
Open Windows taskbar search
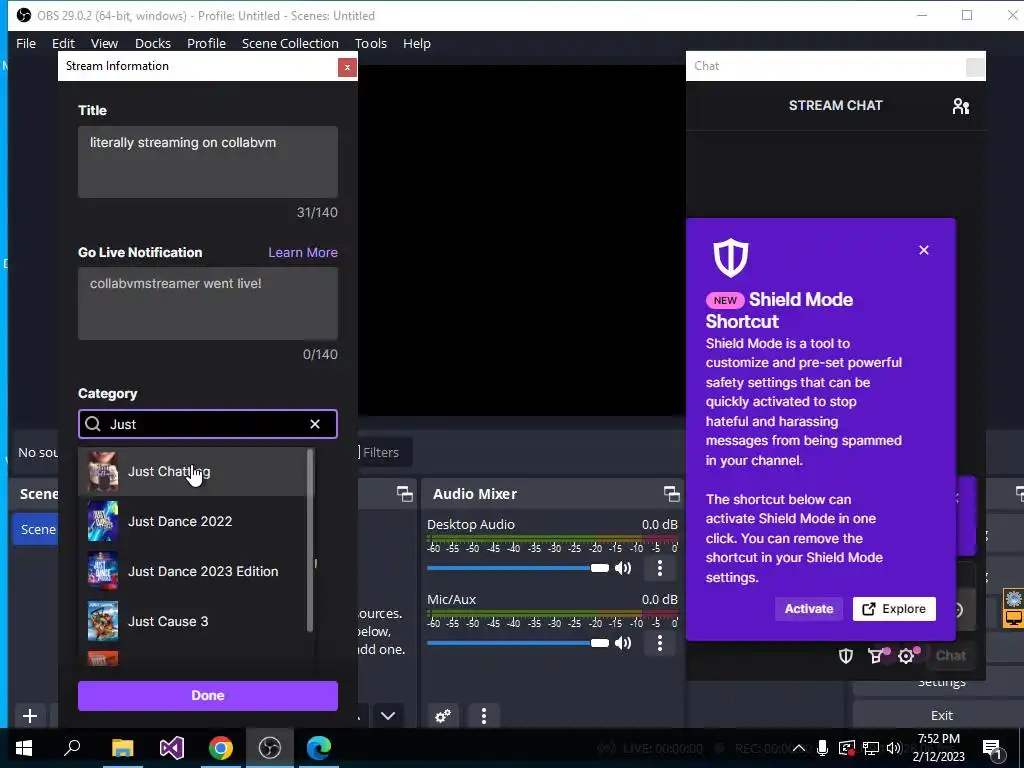click(x=72, y=748)
